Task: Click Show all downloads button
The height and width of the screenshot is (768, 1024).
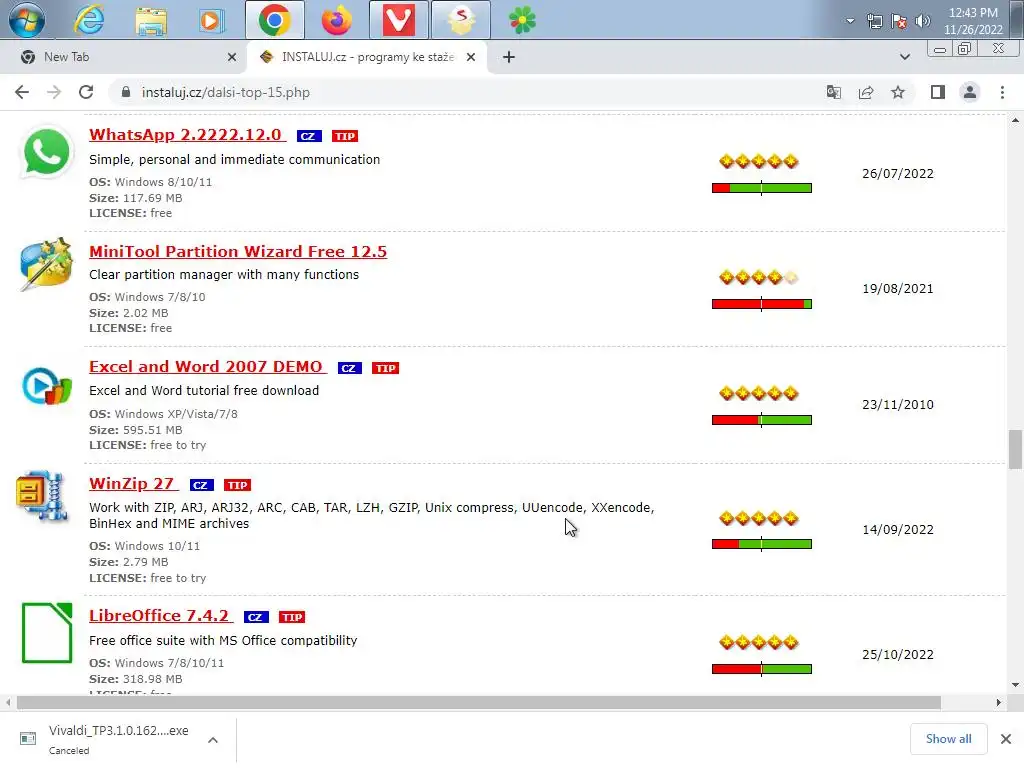Action: tap(948, 739)
